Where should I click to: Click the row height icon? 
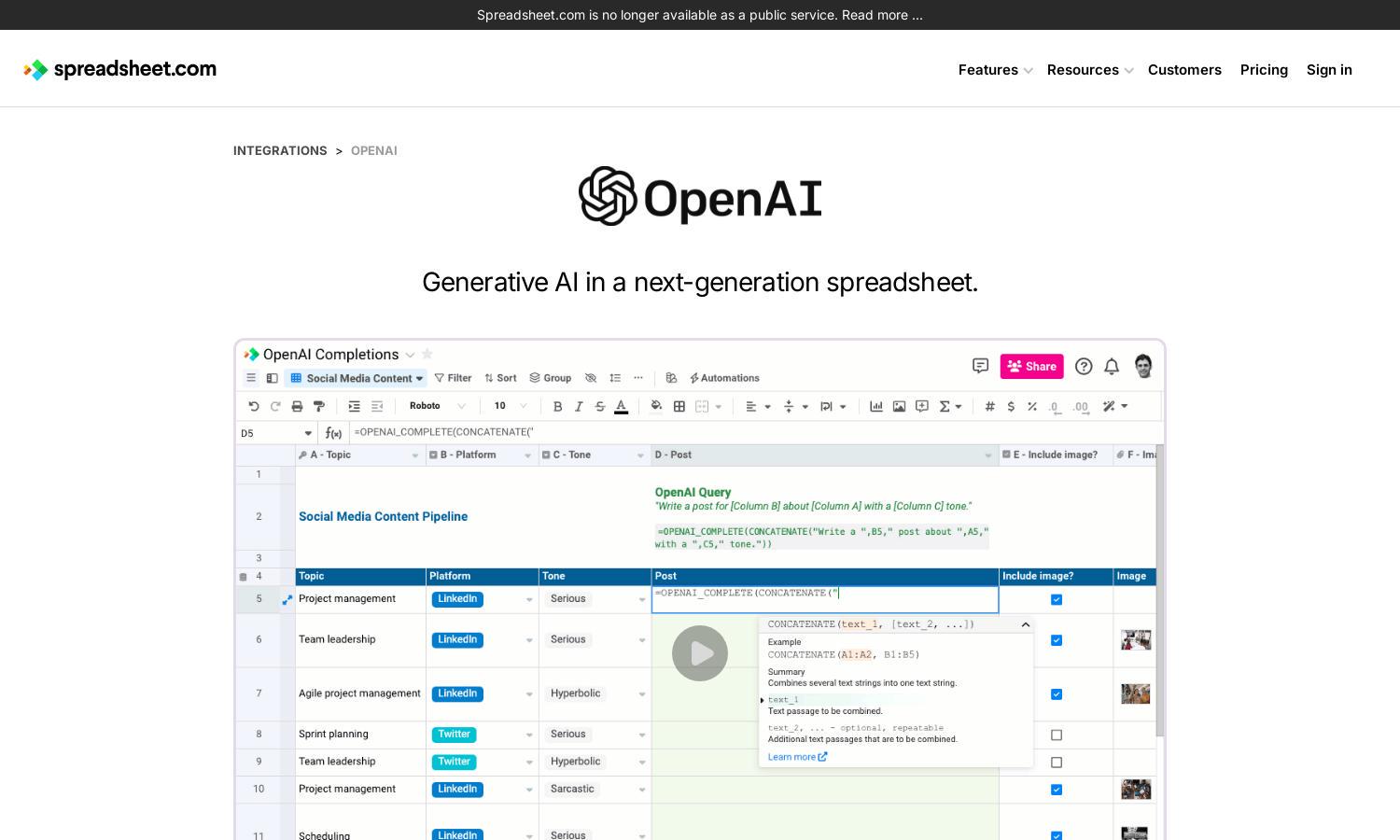click(615, 378)
